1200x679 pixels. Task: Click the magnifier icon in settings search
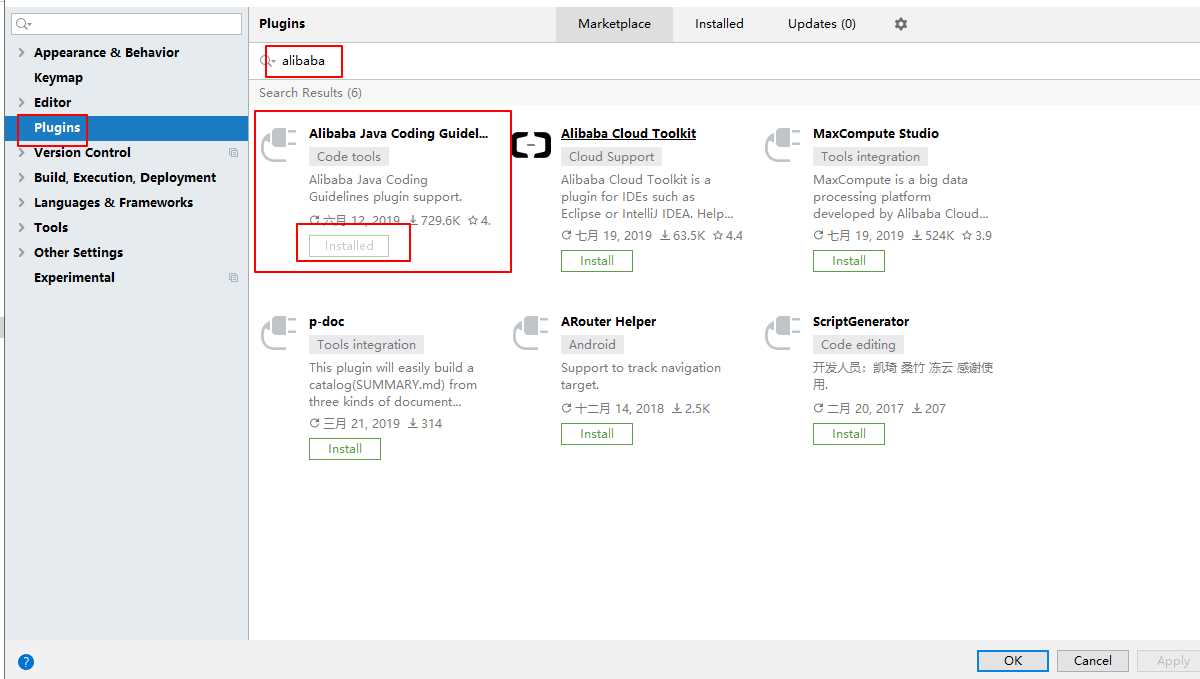click(x=24, y=24)
